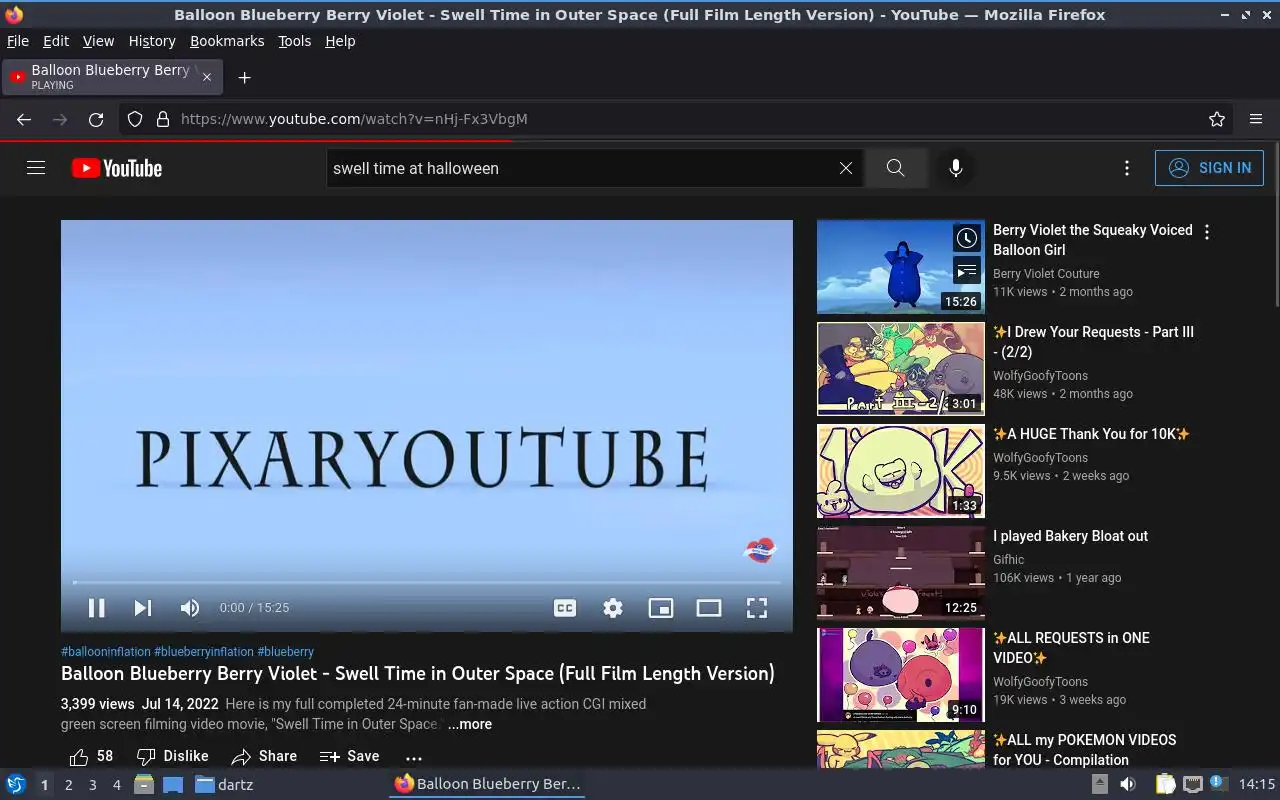Open options menu for Berry Violet Squeaky video
Viewport: 1280px width, 800px height.
pos(1207,232)
